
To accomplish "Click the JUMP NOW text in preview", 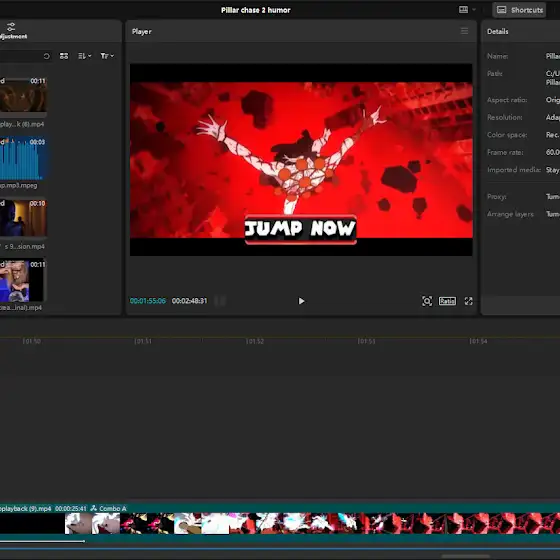I will (x=300, y=229).
